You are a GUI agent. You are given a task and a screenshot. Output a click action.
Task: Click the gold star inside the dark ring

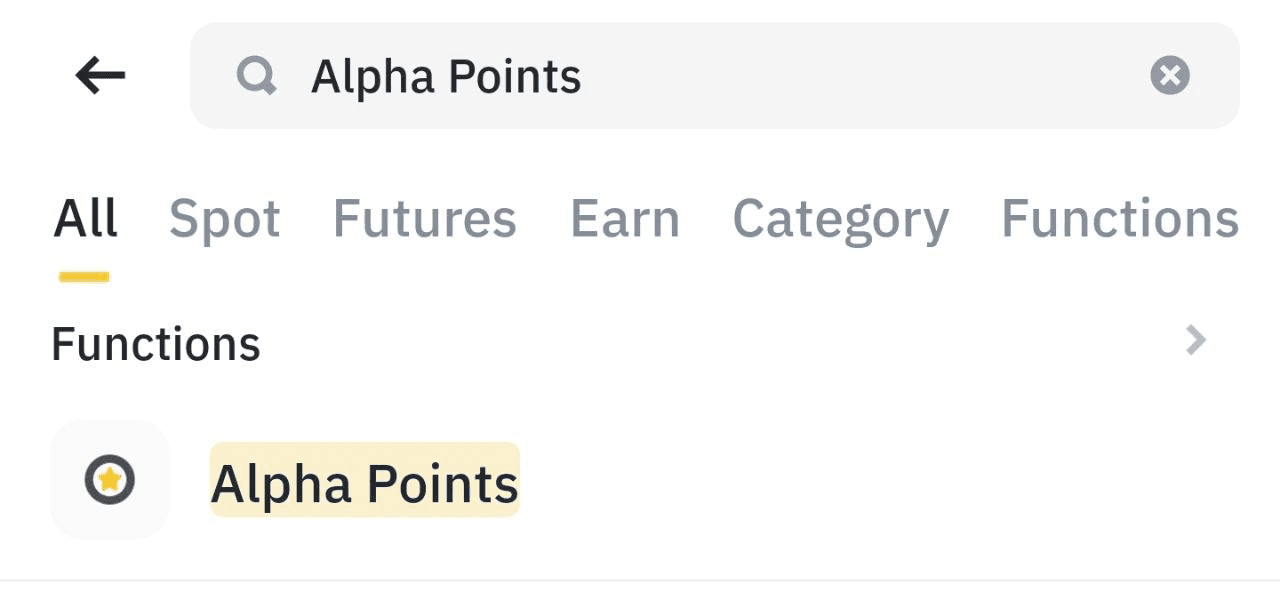pyautogui.click(x=110, y=480)
